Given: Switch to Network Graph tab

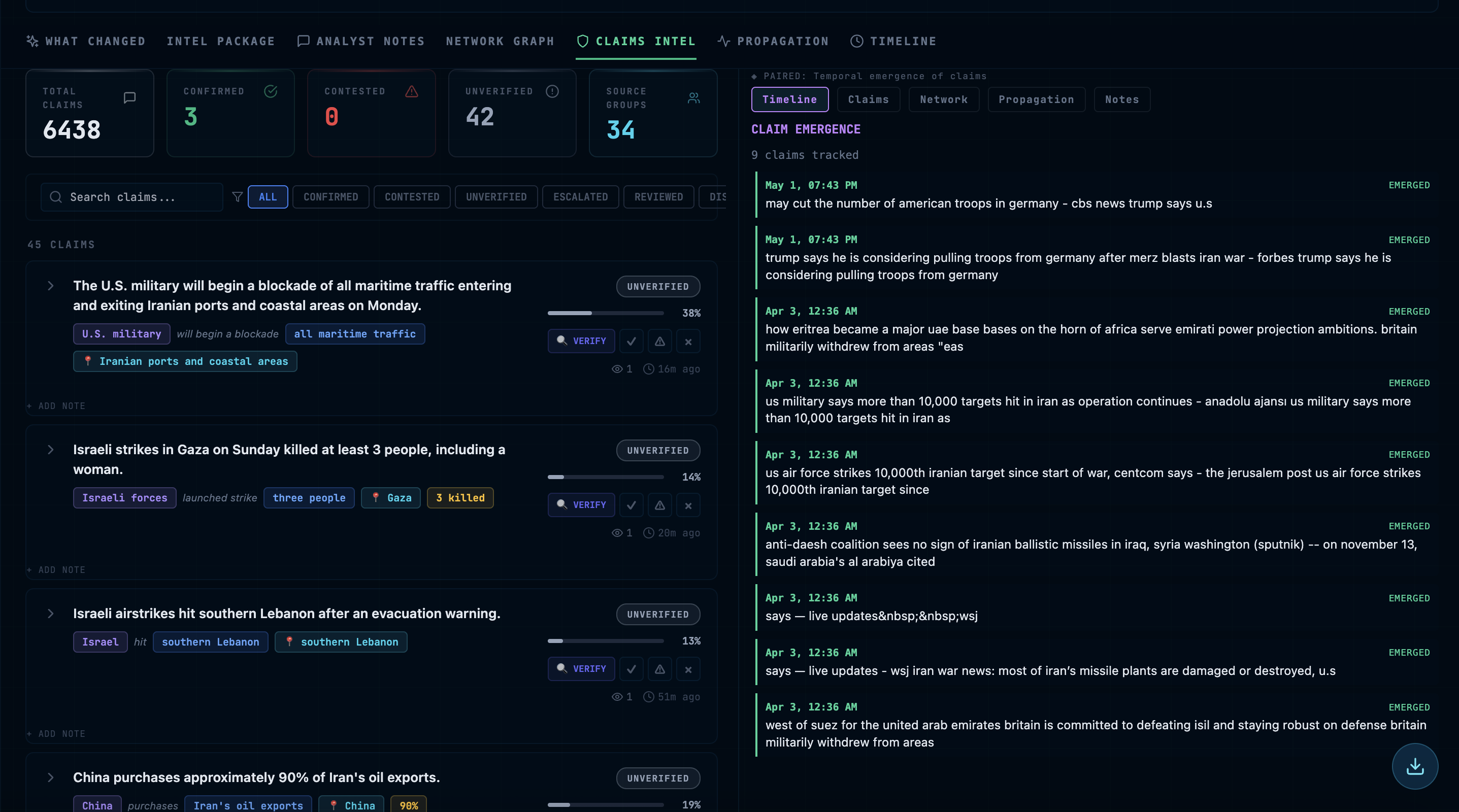Looking at the screenshot, I should click(x=500, y=41).
